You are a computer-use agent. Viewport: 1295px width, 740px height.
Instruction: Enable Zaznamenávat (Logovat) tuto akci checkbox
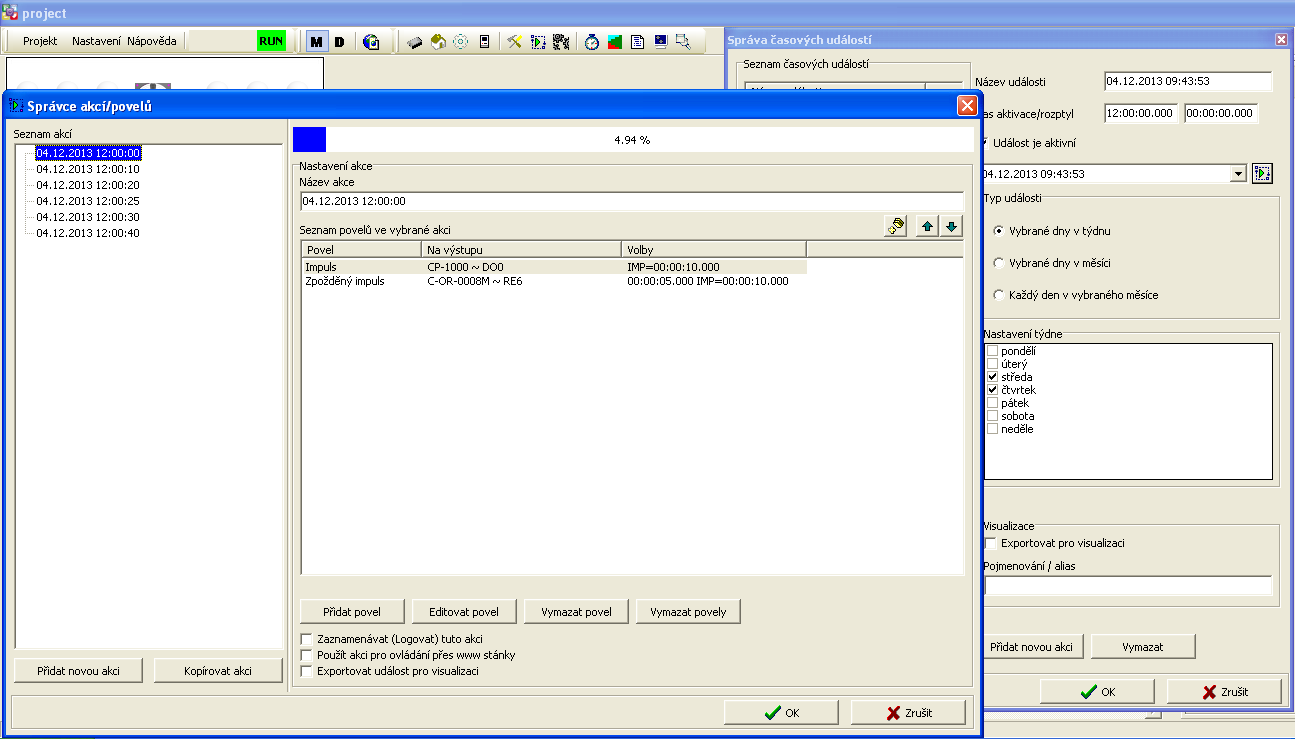(307, 639)
